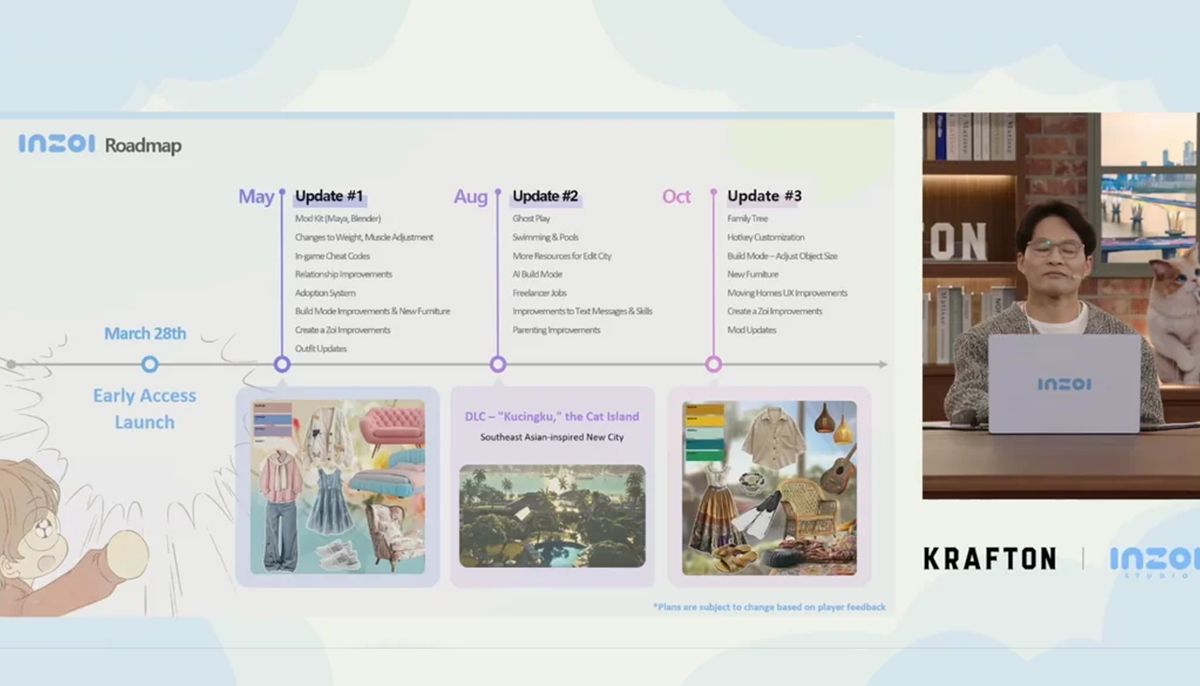The height and width of the screenshot is (686, 1200).
Task: Click "Build Mode Improvements & New Furniture"
Action: pyautogui.click(x=372, y=311)
